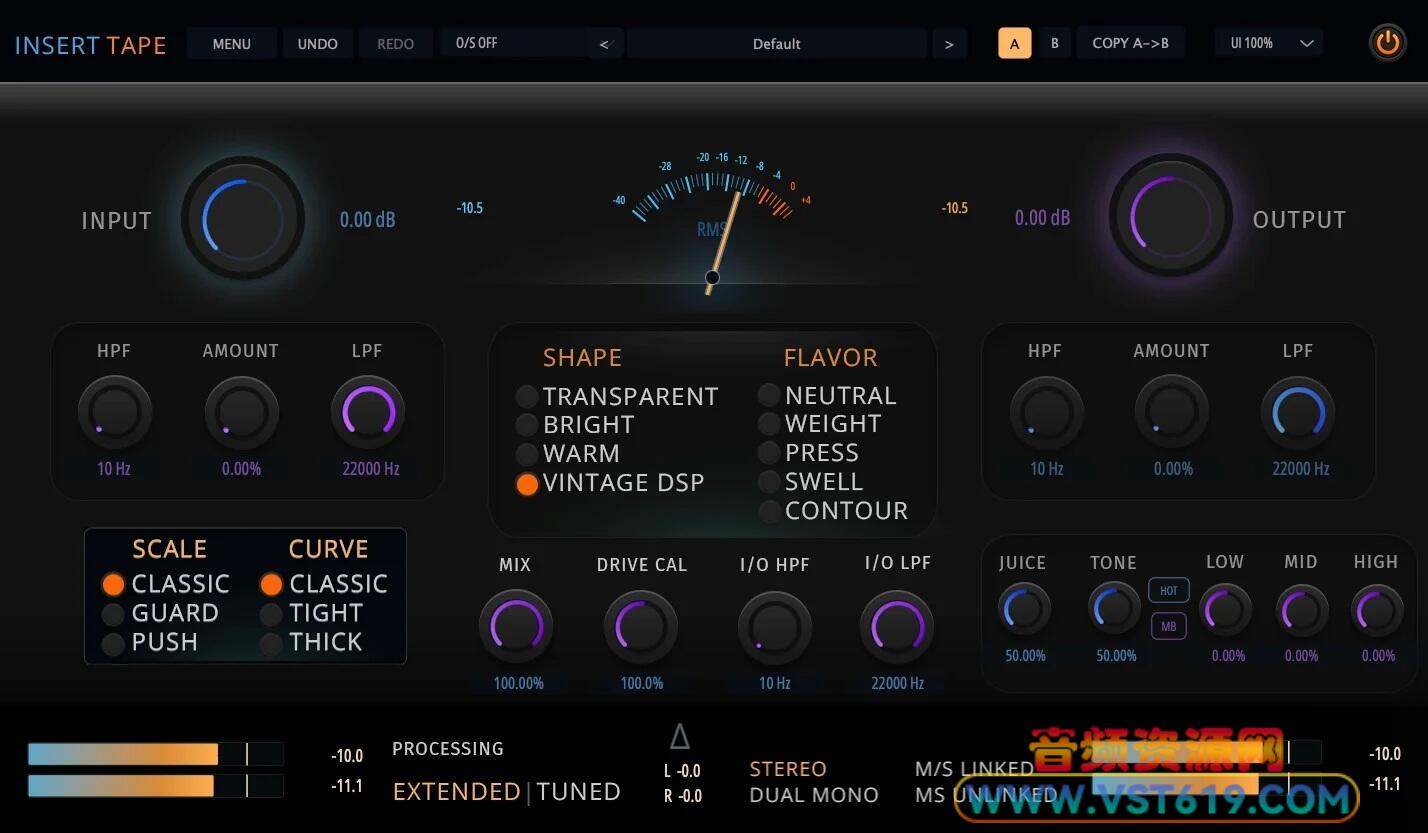This screenshot has width=1428, height=833.
Task: Select DUAL MONO channel mode
Action: [814, 796]
